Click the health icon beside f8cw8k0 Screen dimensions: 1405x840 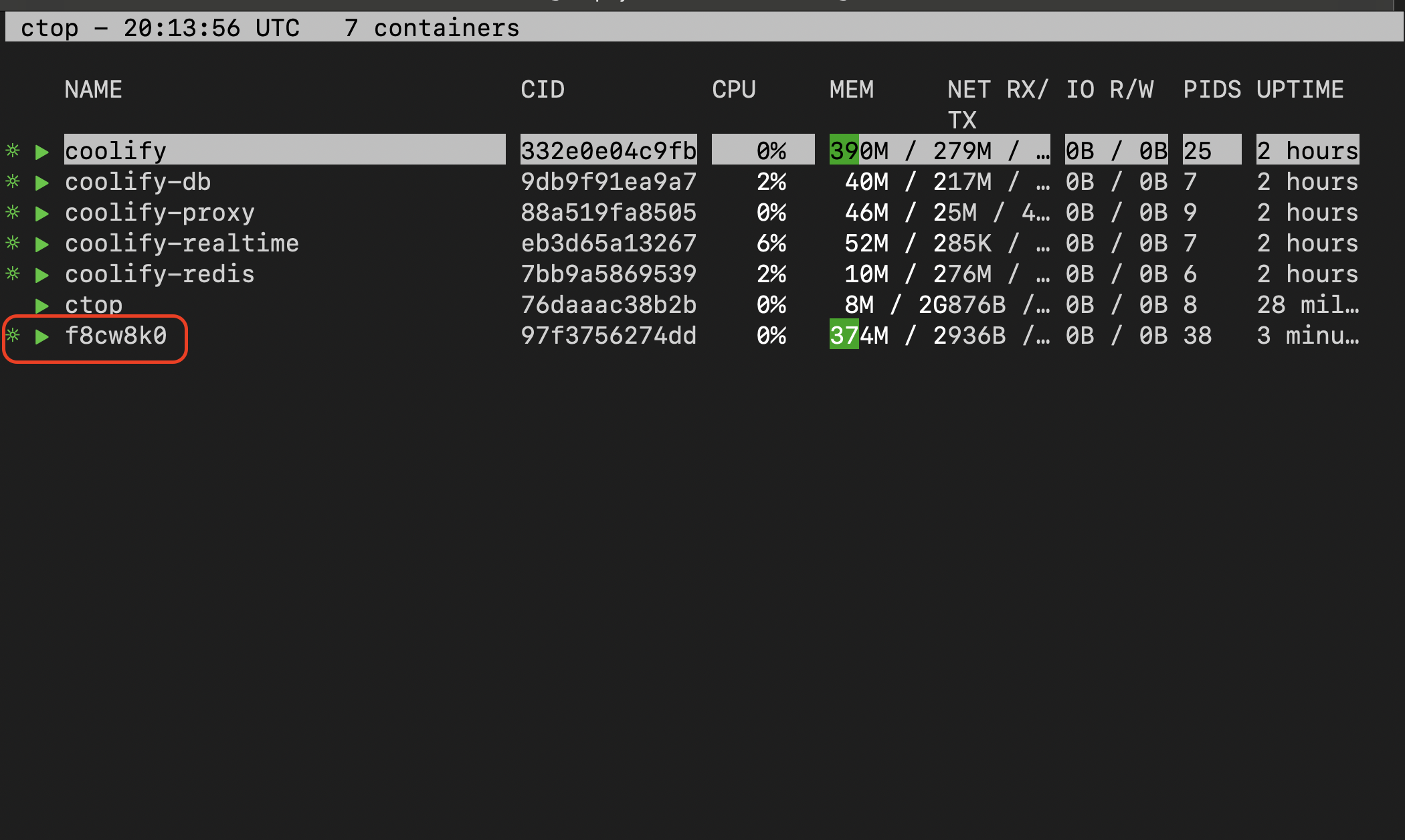click(x=13, y=335)
